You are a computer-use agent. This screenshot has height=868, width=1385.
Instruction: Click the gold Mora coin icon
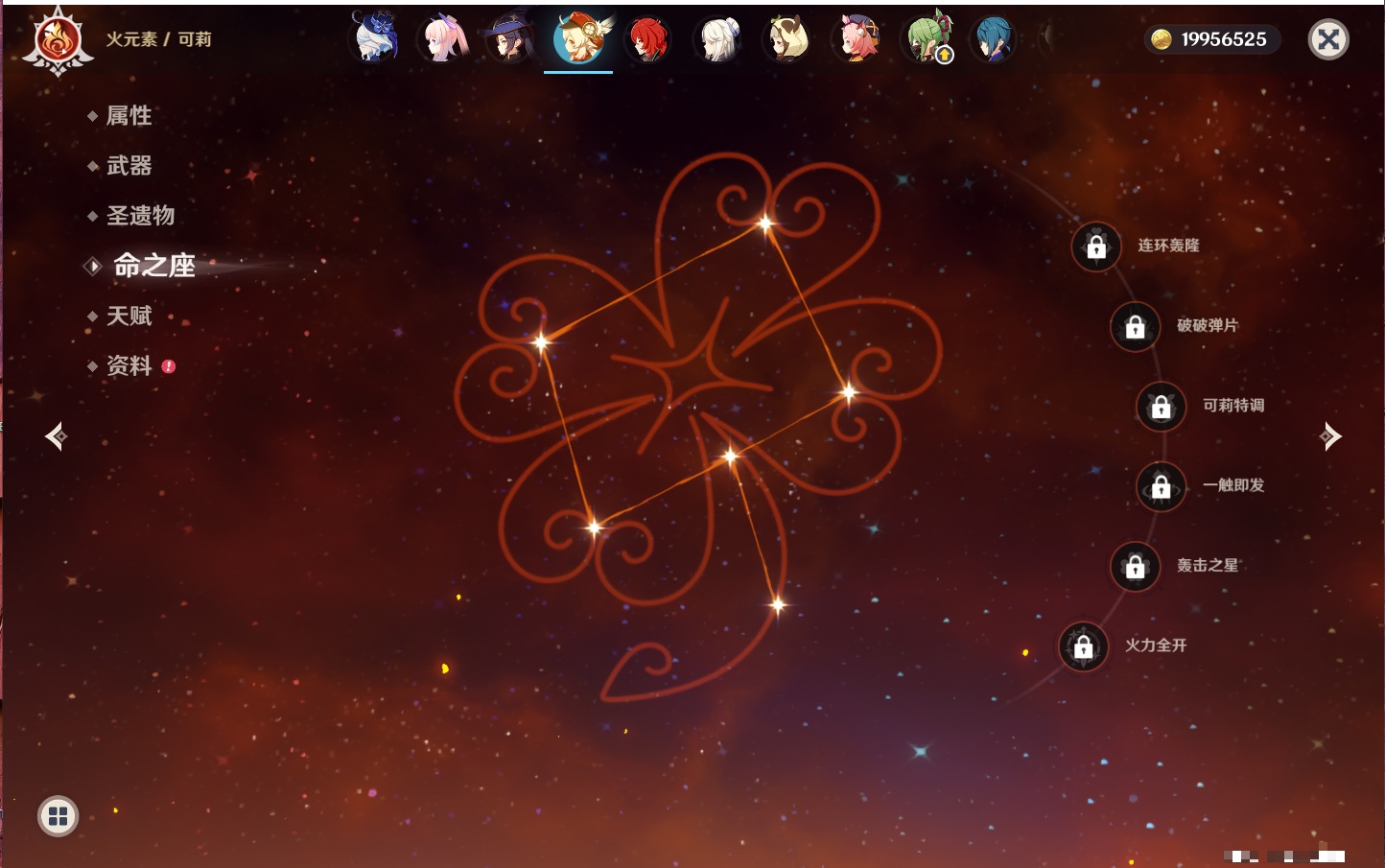coord(1162,39)
